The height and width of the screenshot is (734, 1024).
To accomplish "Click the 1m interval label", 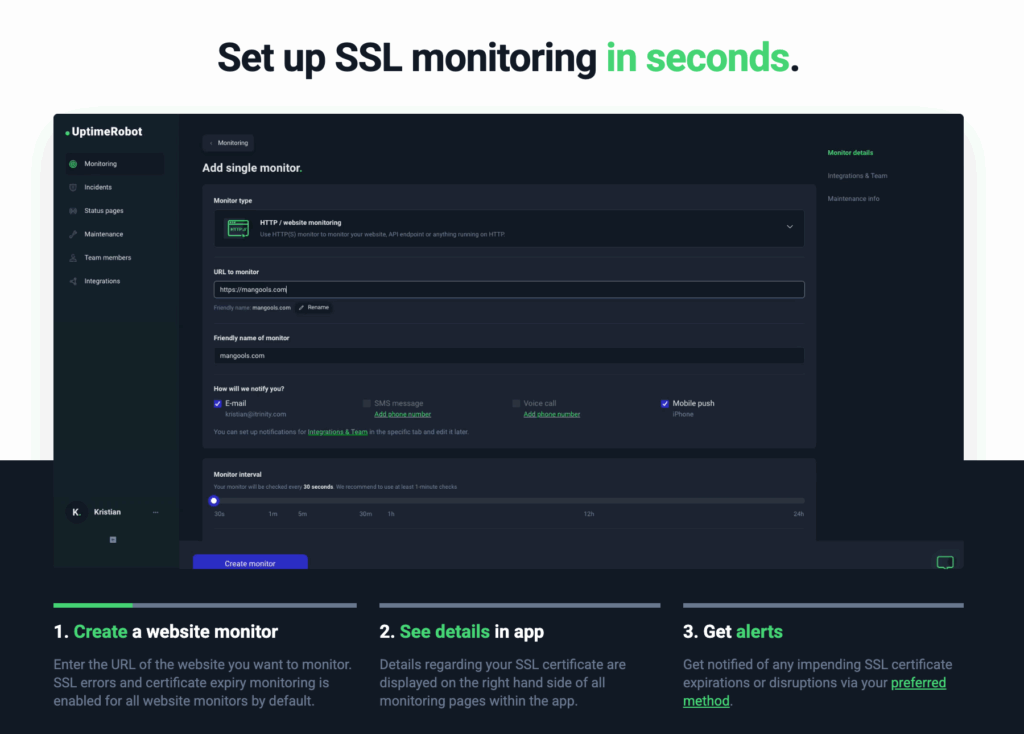I will (x=273, y=515).
